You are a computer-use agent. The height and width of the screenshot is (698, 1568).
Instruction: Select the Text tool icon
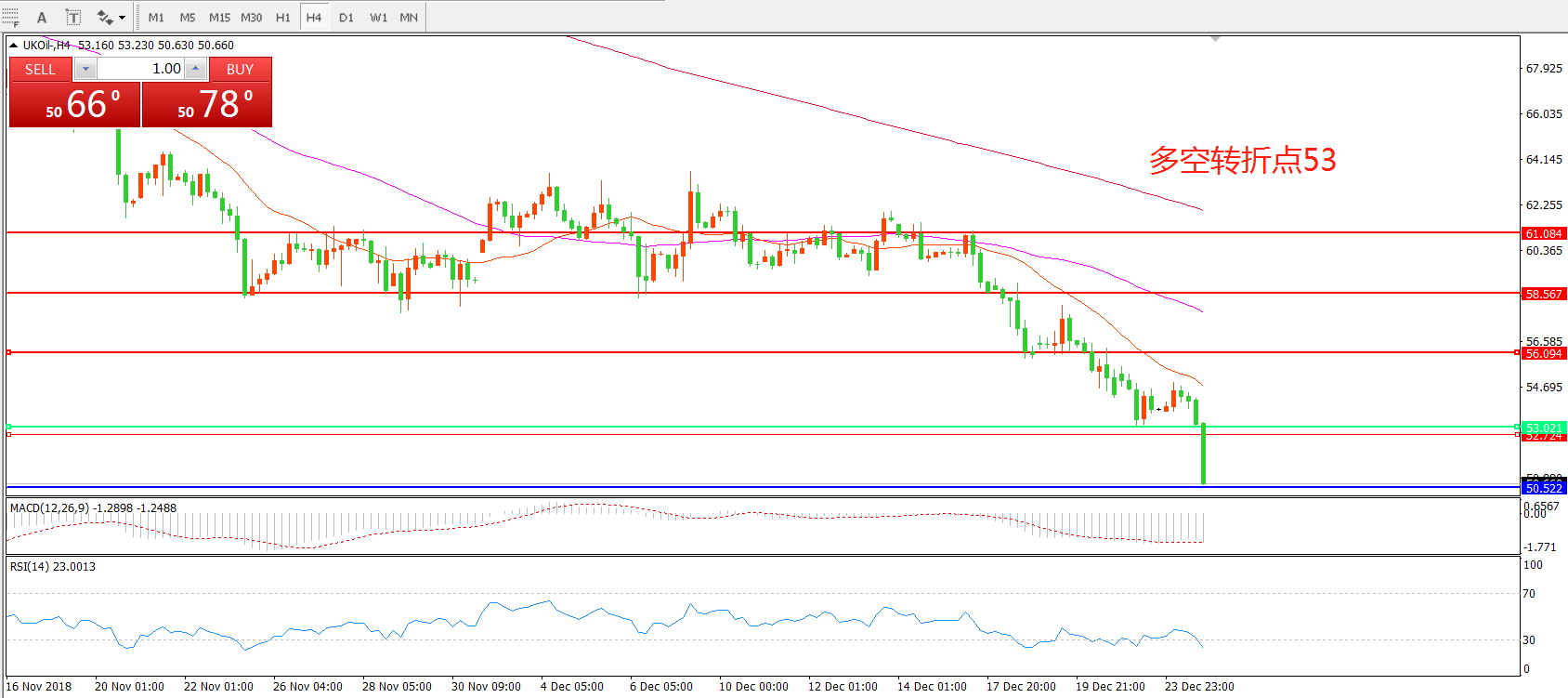(x=42, y=17)
